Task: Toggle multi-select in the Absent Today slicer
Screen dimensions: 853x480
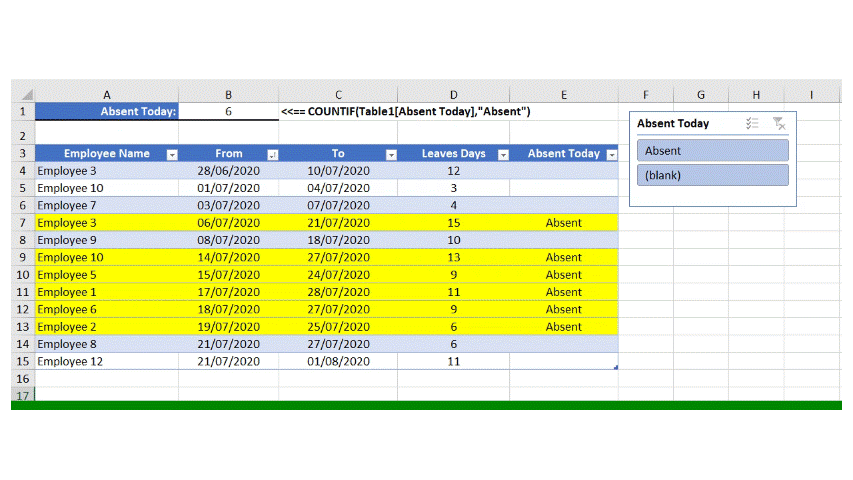Action: pos(752,124)
